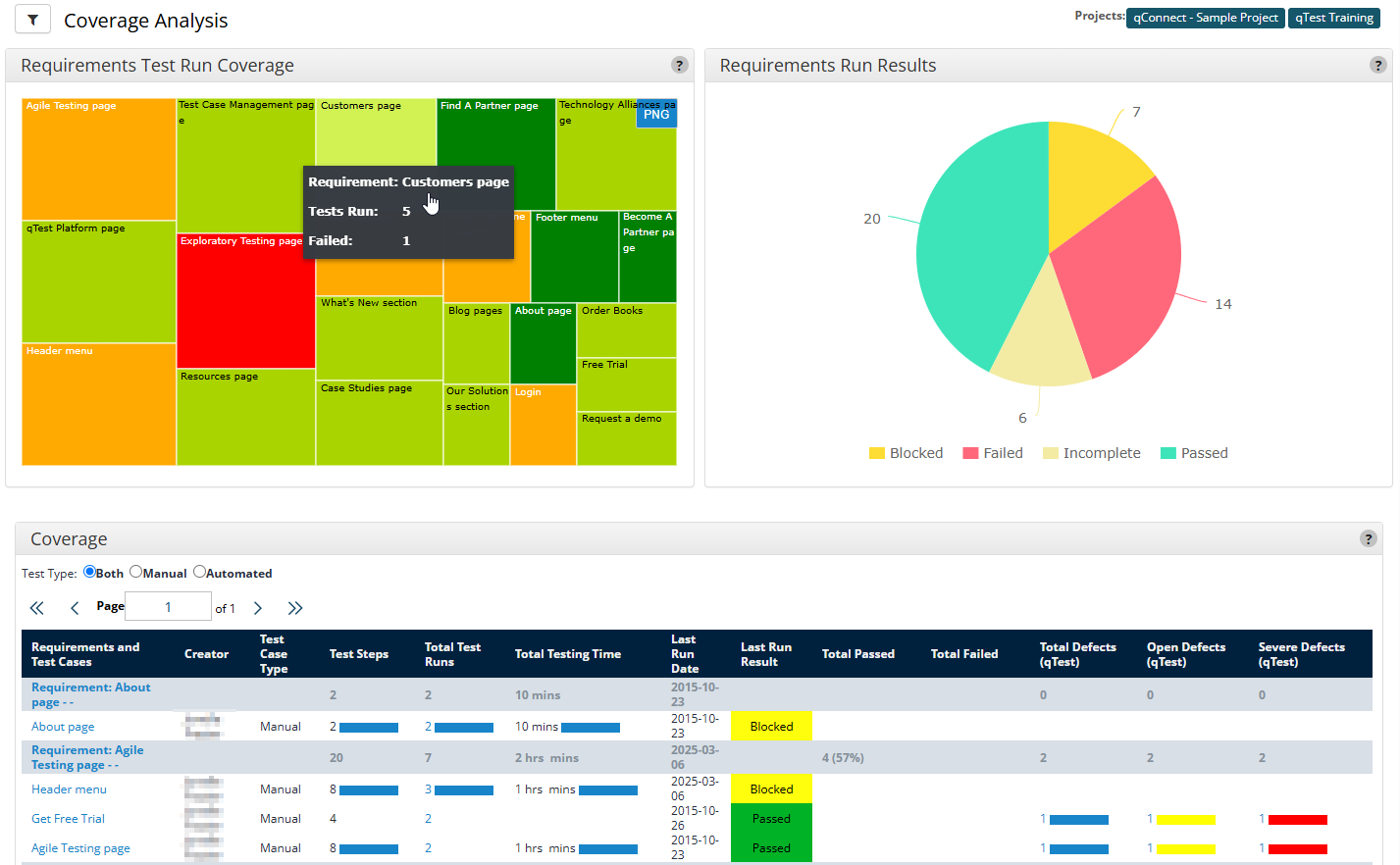
Task: Go to next page arrow
Action: [258, 608]
